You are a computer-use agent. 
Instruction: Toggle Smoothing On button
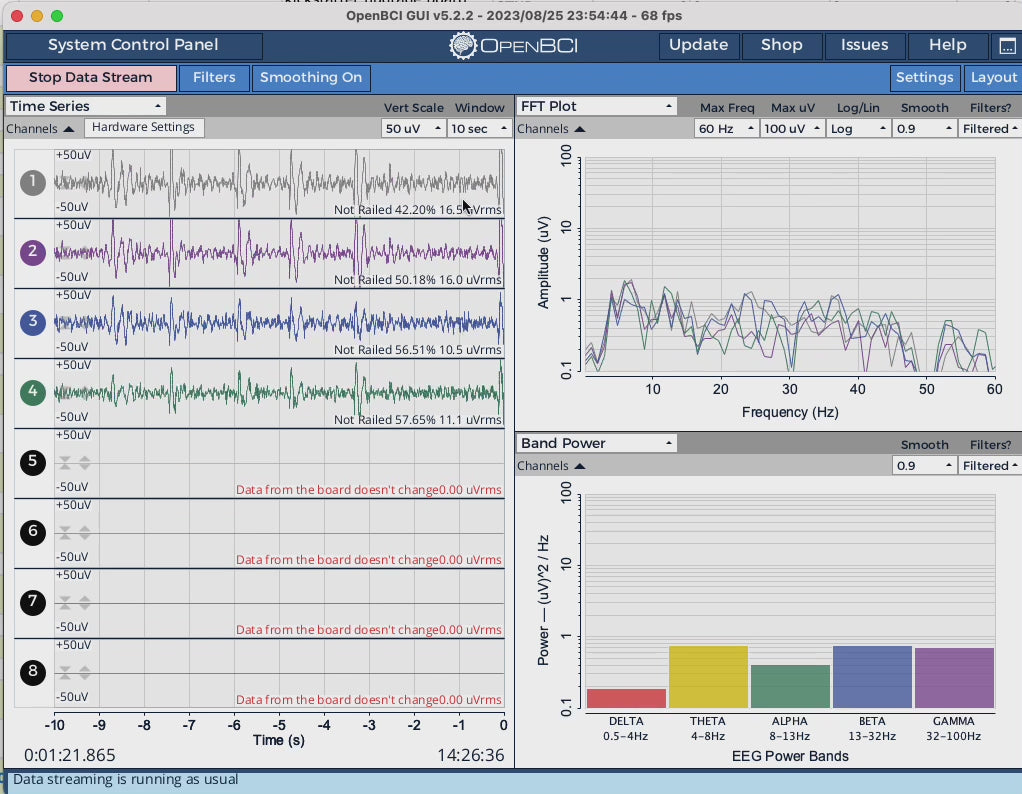[x=311, y=78]
